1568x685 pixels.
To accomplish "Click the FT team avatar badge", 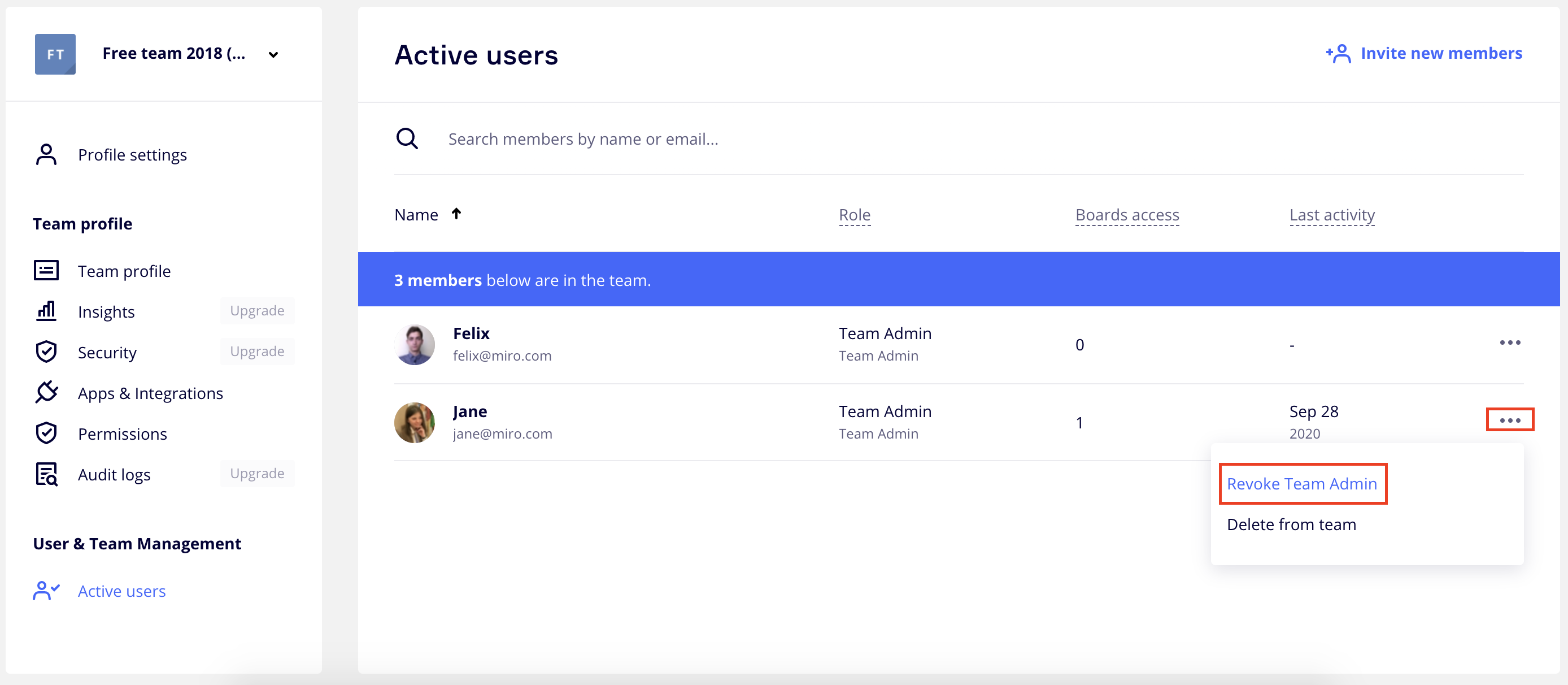I will point(55,54).
